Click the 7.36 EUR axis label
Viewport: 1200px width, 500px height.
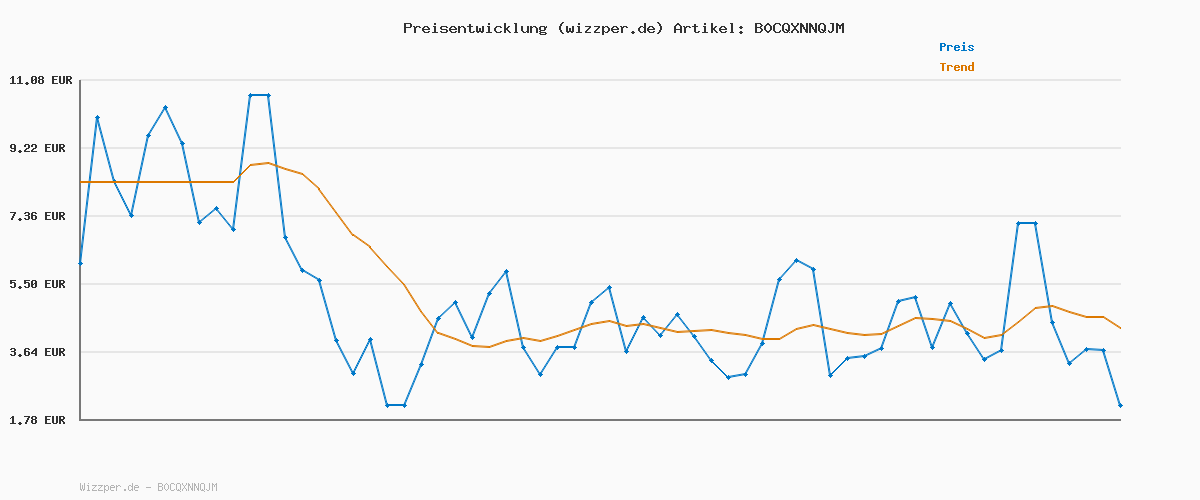[40, 216]
